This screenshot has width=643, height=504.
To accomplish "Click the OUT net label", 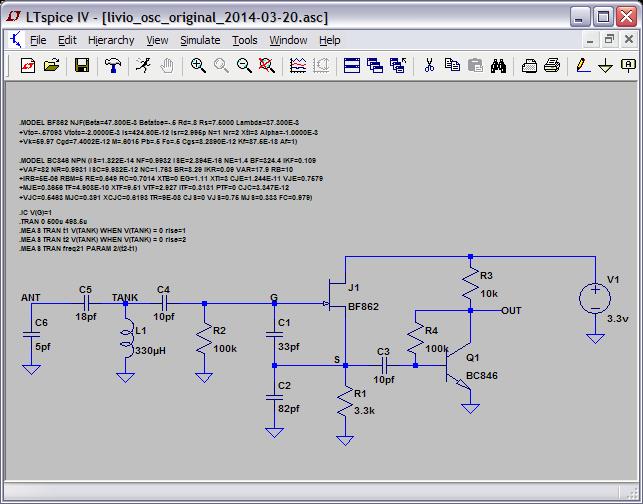I will (511, 310).
